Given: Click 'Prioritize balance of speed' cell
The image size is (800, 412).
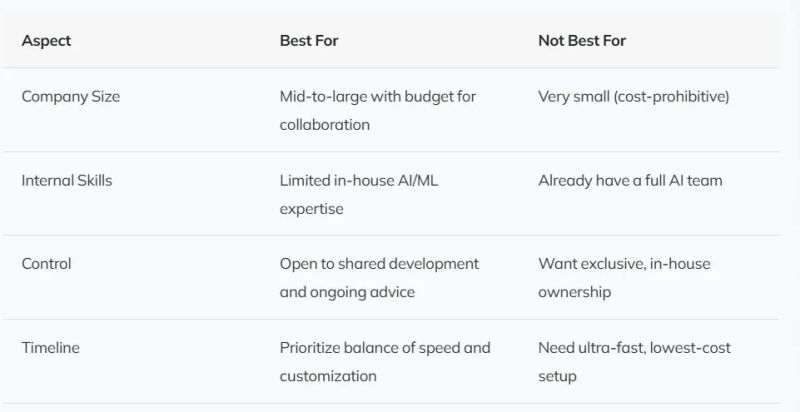Looking at the screenshot, I should 385,348.
